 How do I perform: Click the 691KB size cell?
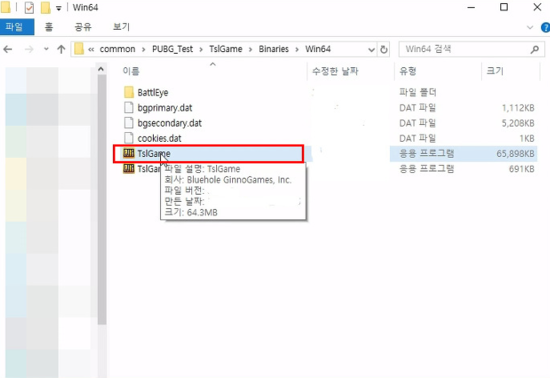522,169
